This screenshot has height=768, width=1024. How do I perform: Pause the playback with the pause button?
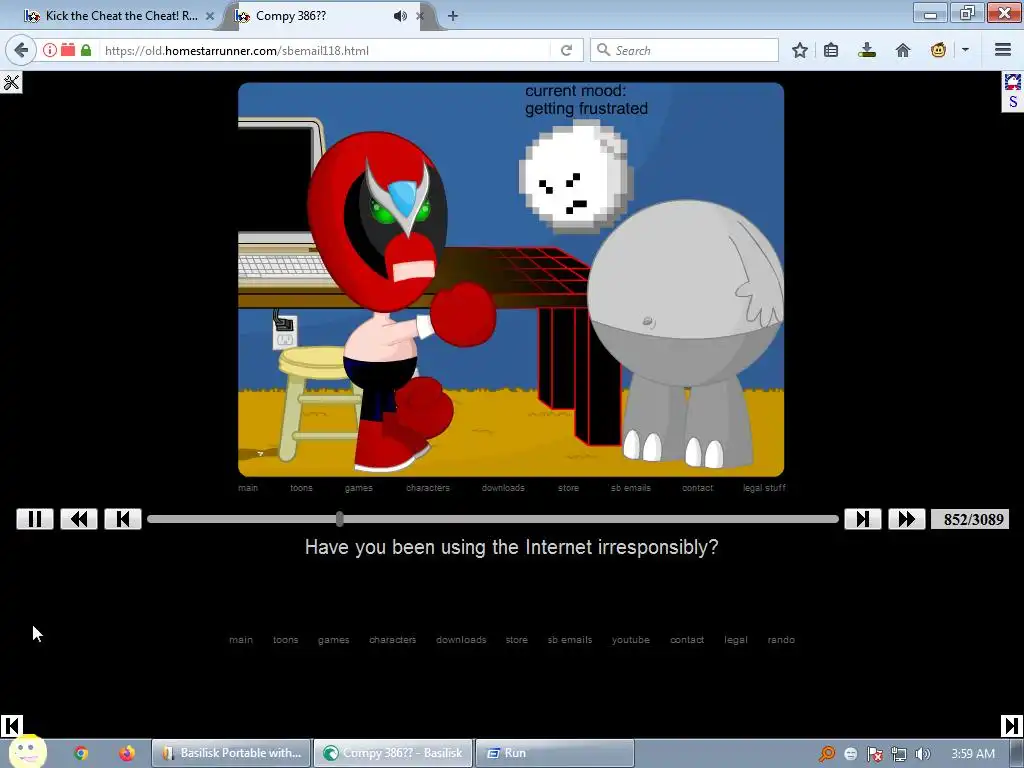coord(35,519)
